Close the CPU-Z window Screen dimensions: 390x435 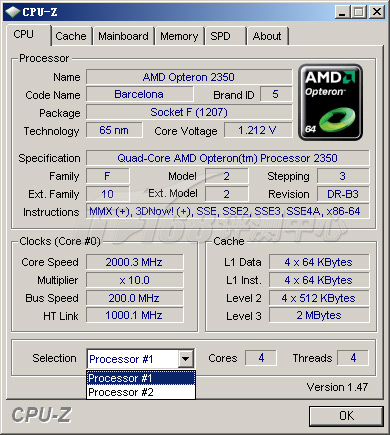(377, 12)
